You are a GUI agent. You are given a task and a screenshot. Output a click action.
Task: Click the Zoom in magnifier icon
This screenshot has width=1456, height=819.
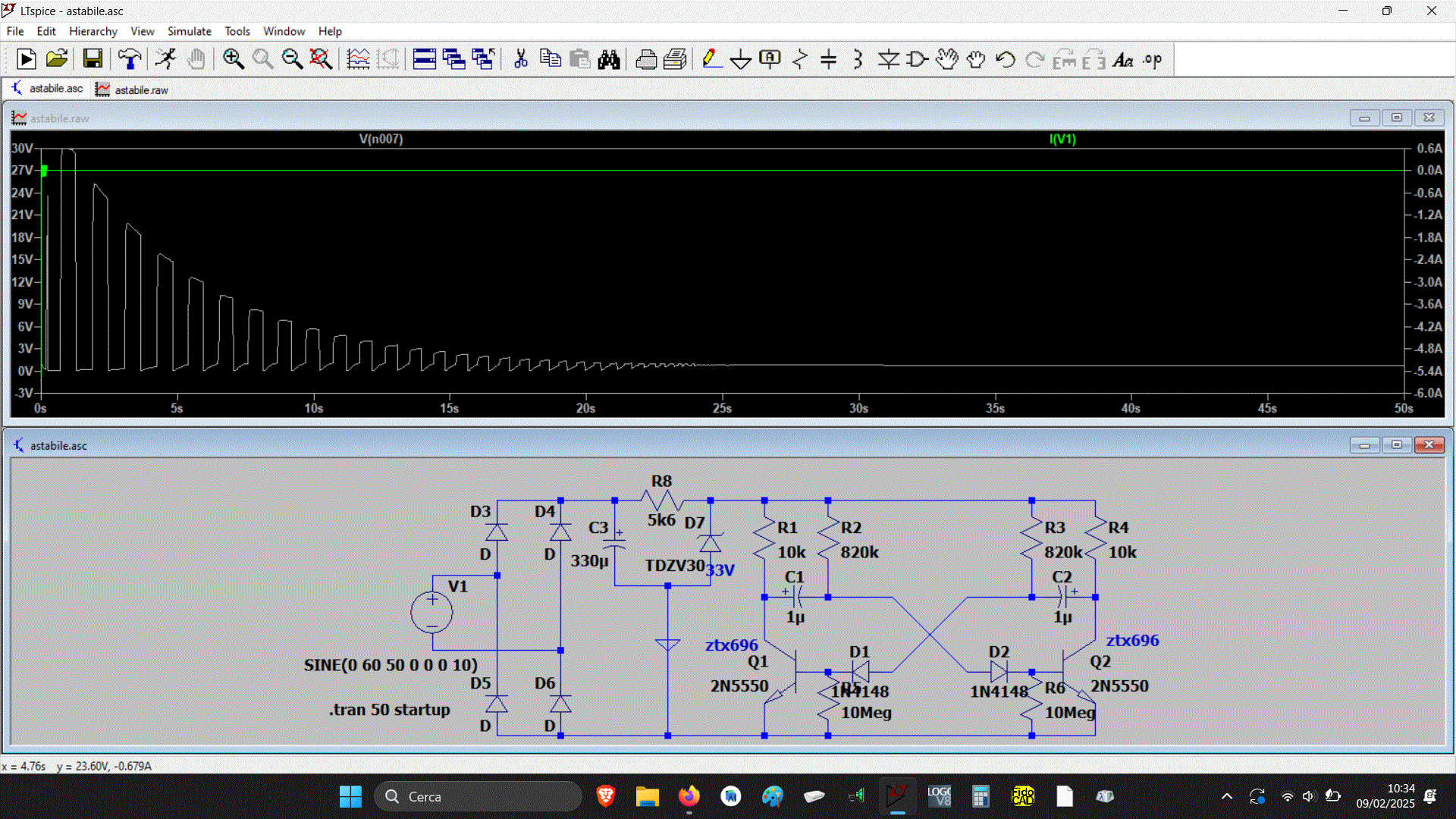(233, 59)
